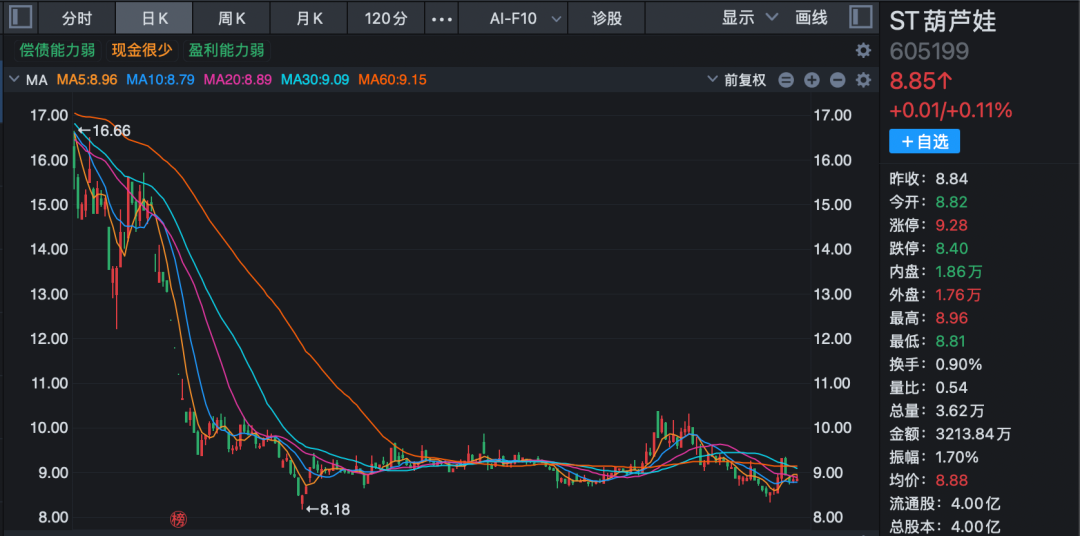The height and width of the screenshot is (536, 1080).
Task: Toggle the right sidebar panel icon
Action: tap(860, 17)
